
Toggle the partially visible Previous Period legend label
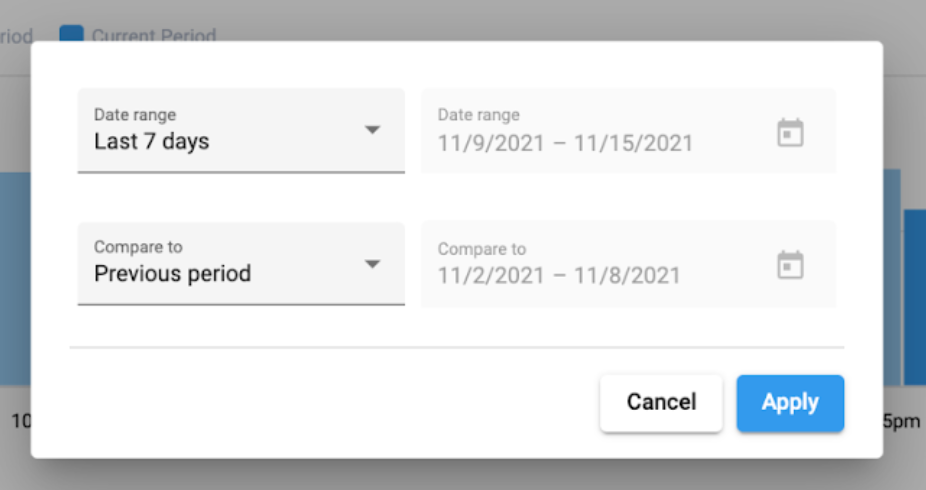(x=16, y=35)
